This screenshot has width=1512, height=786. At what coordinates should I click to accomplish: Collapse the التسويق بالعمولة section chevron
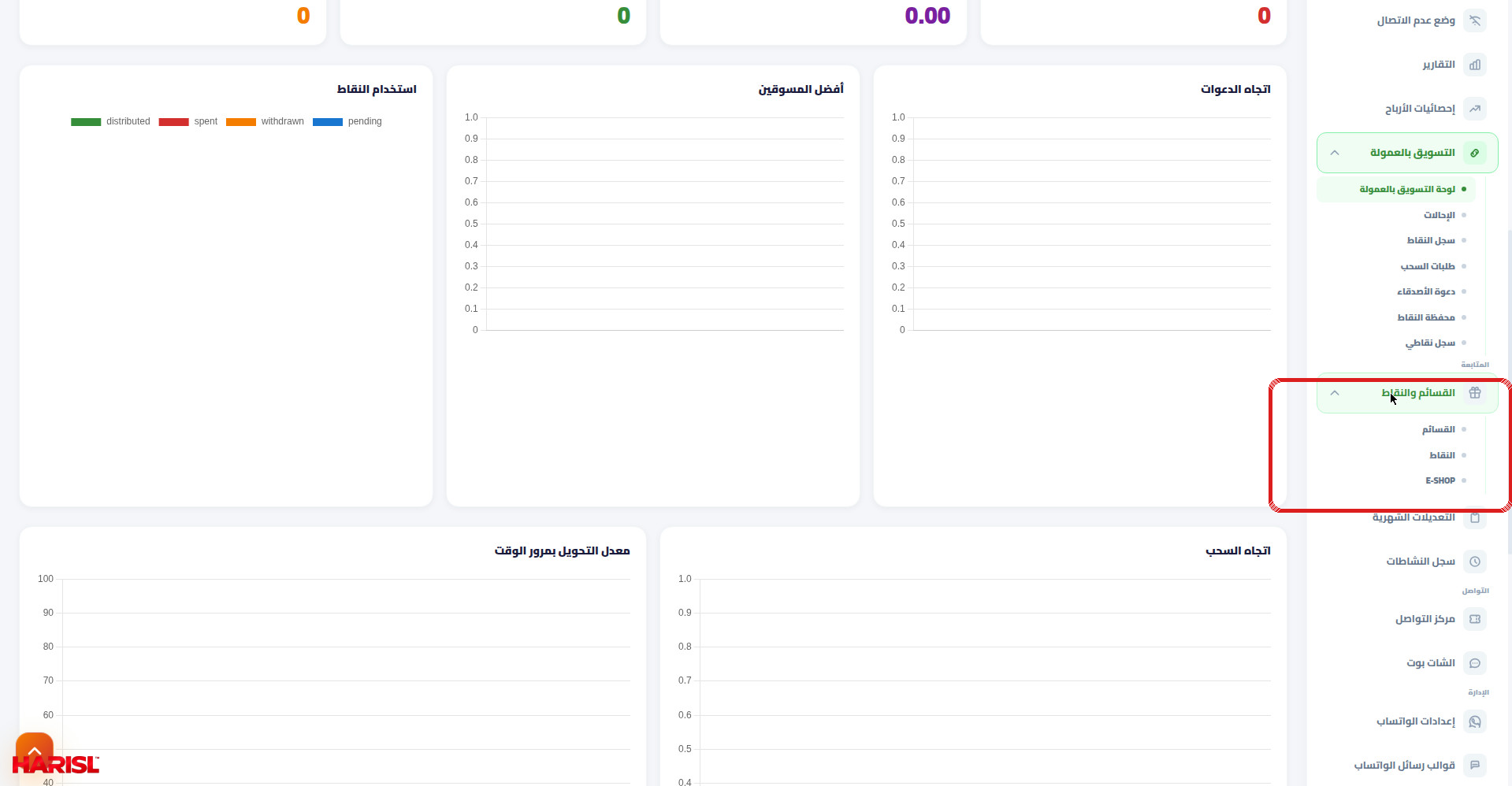[1335, 153]
